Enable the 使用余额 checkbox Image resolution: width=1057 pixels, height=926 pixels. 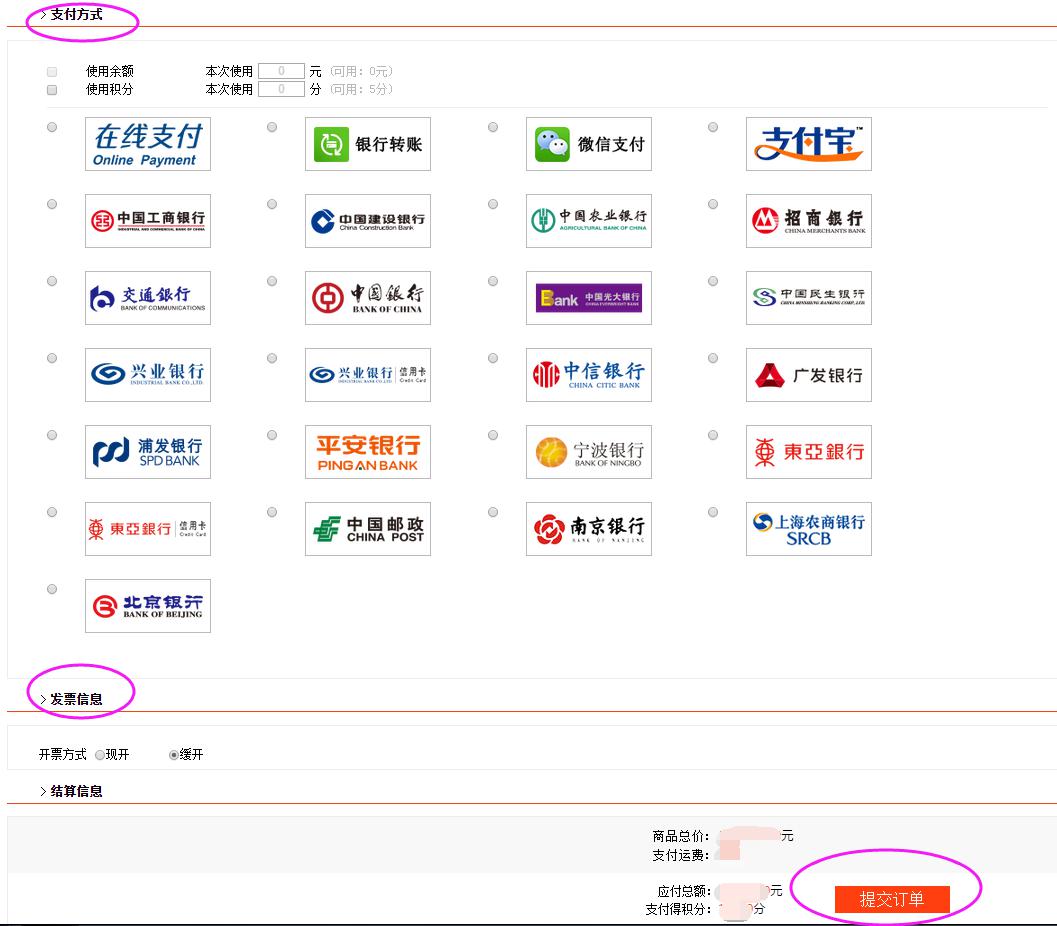52,71
